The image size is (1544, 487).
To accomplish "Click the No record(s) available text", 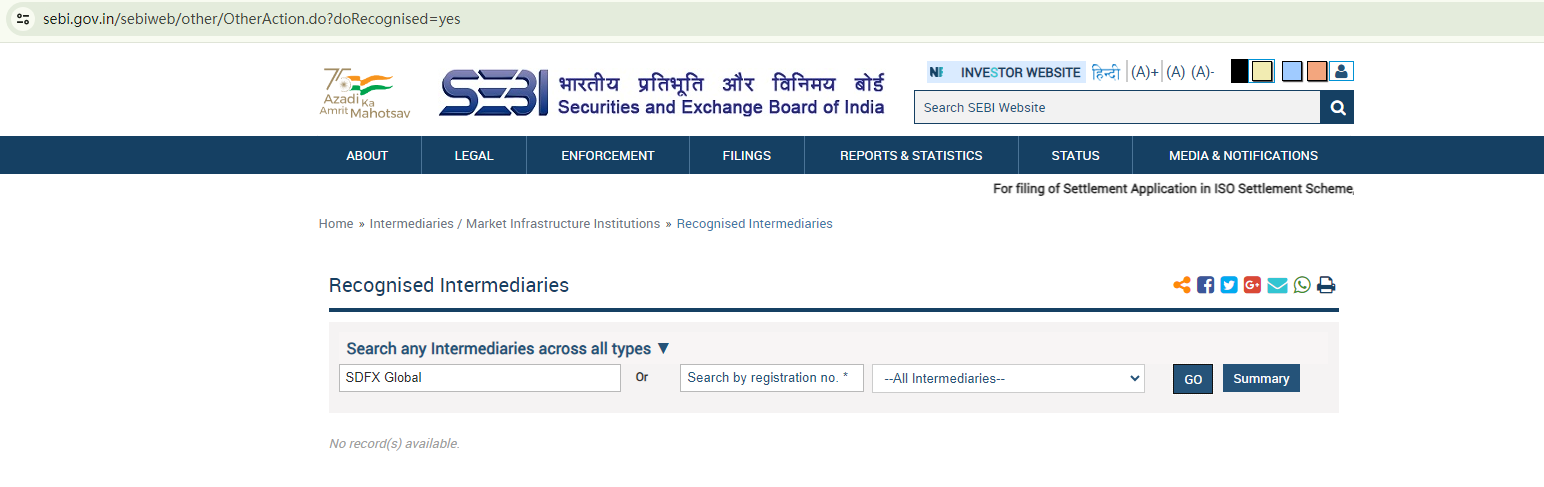I will 394,444.
